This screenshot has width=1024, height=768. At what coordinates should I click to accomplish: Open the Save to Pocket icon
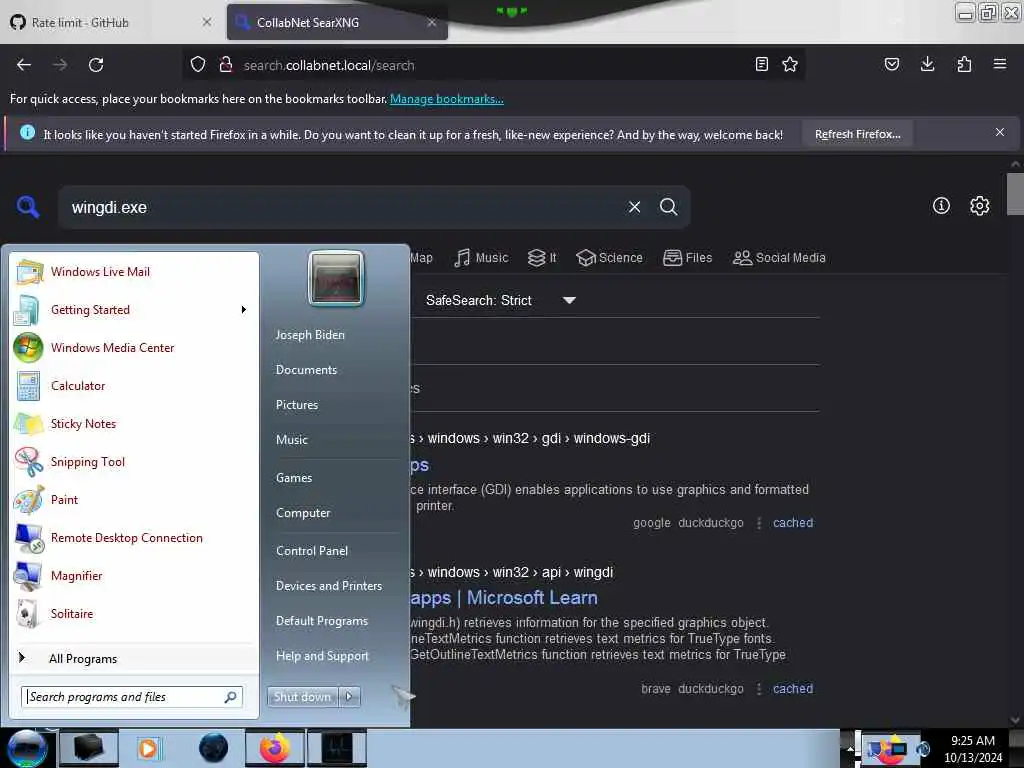coord(892,64)
